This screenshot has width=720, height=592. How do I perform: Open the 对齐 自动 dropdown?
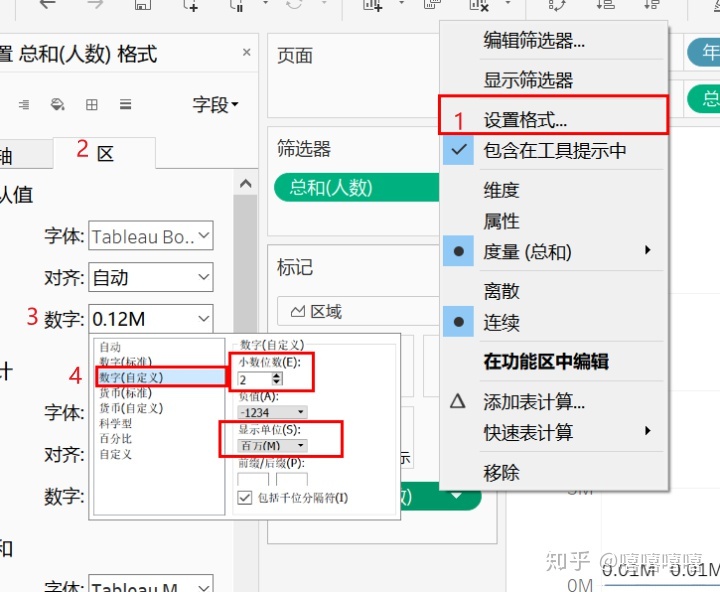(151, 277)
